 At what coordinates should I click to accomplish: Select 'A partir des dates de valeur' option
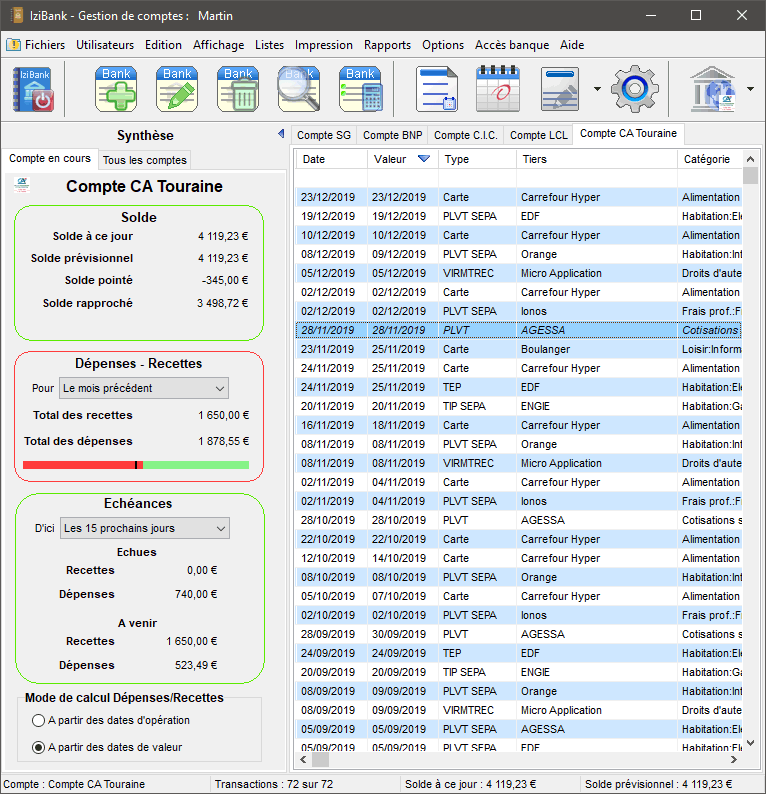38,746
